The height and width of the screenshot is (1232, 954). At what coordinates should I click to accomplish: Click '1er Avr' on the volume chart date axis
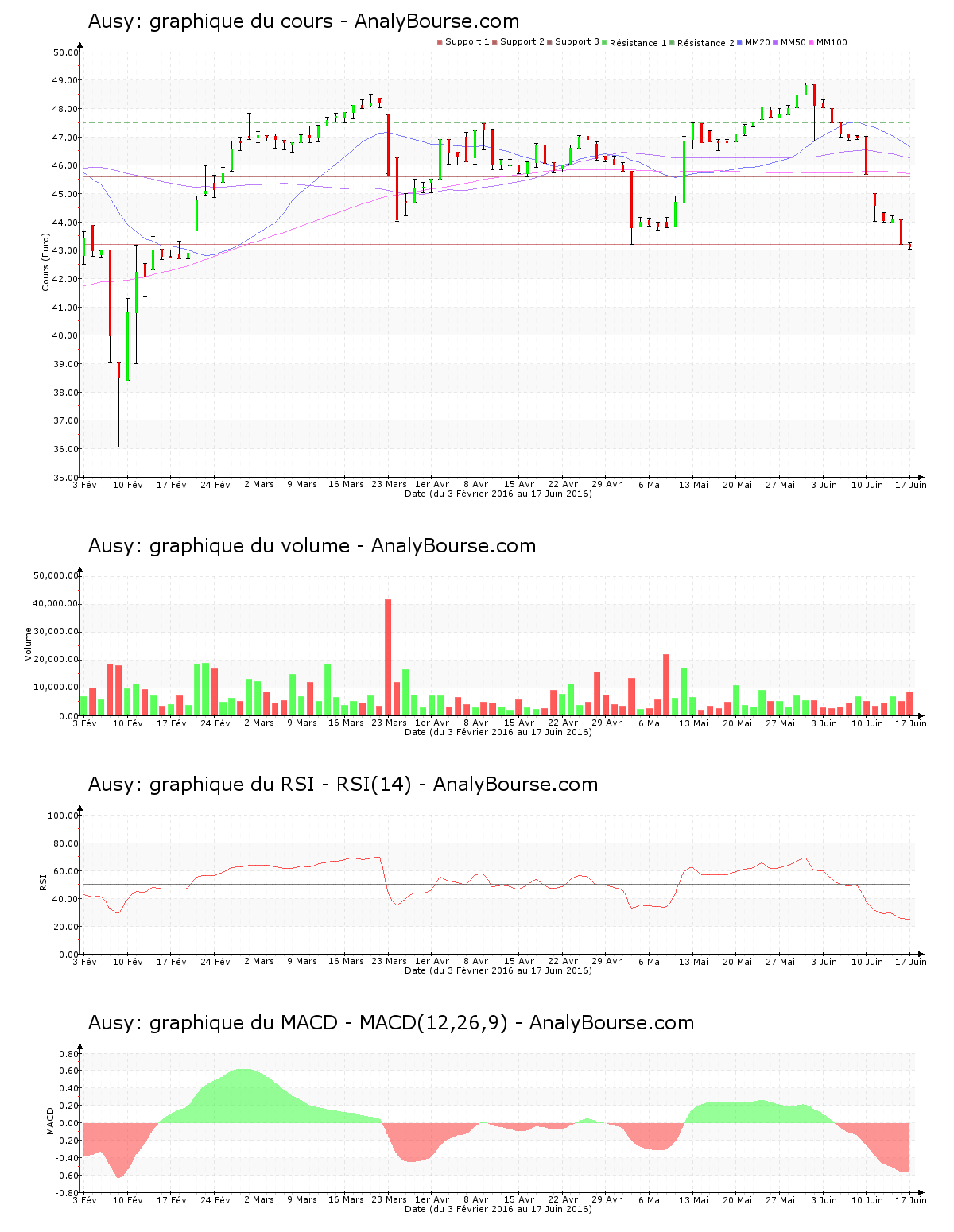pyautogui.click(x=432, y=723)
